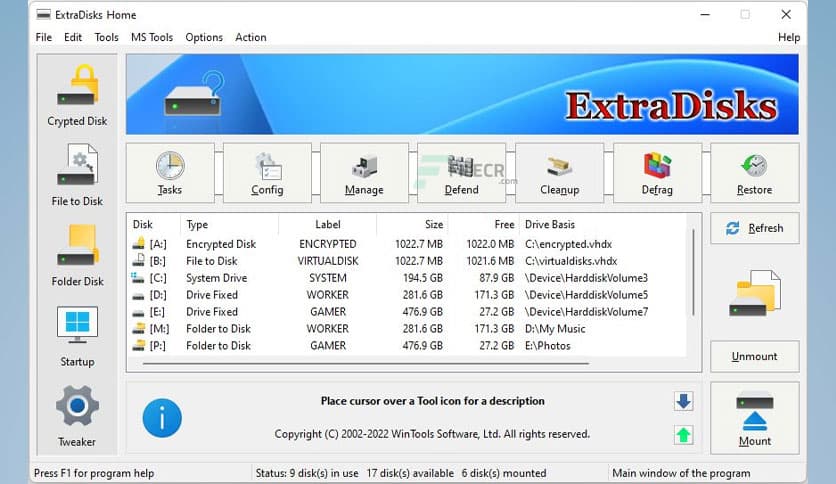Click the status text '9 disk(s) in use'
Image resolution: width=836 pixels, height=484 pixels.
324,473
